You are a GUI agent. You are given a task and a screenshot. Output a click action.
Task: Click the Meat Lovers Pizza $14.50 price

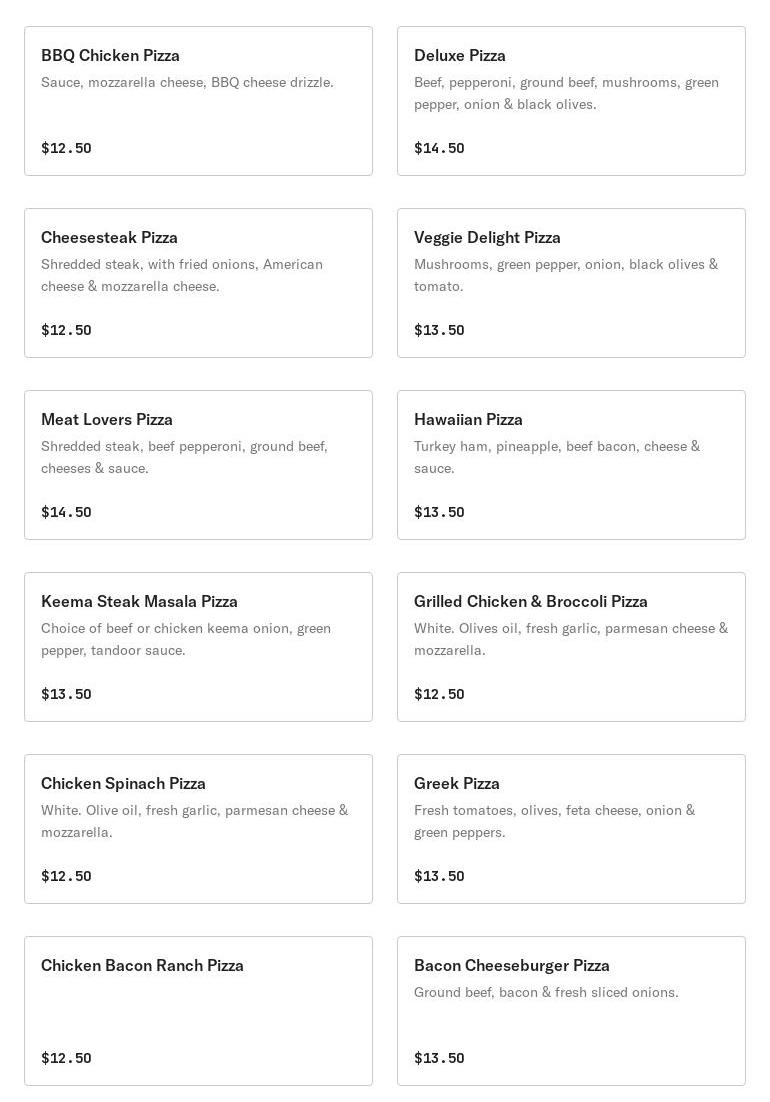pyautogui.click(x=66, y=512)
